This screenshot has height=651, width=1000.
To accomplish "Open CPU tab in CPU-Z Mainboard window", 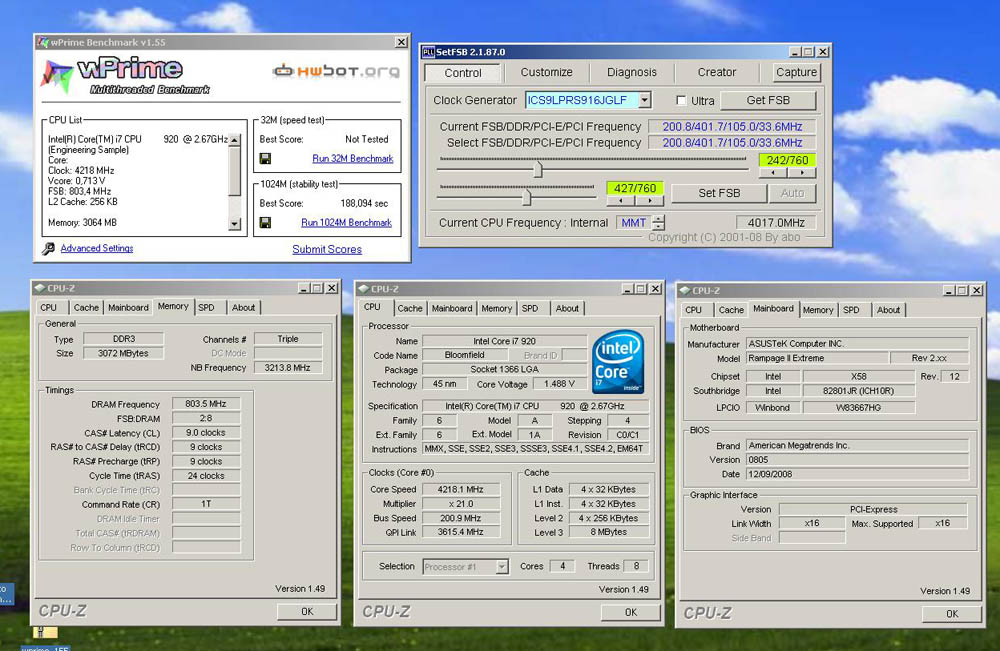I will 693,310.
